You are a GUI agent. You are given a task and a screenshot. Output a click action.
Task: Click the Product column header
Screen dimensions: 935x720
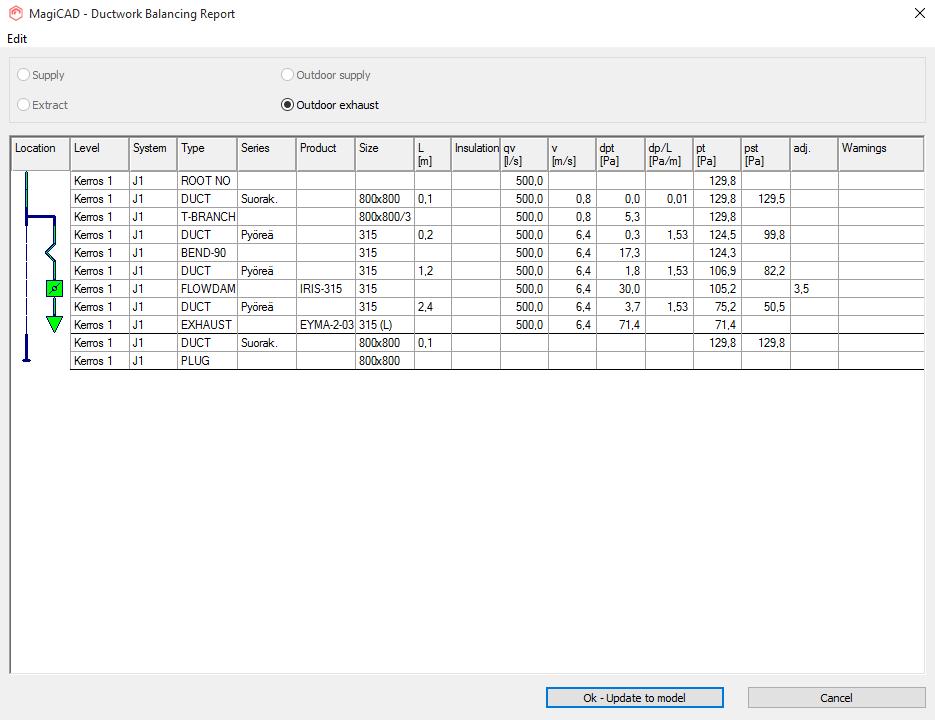pos(326,154)
